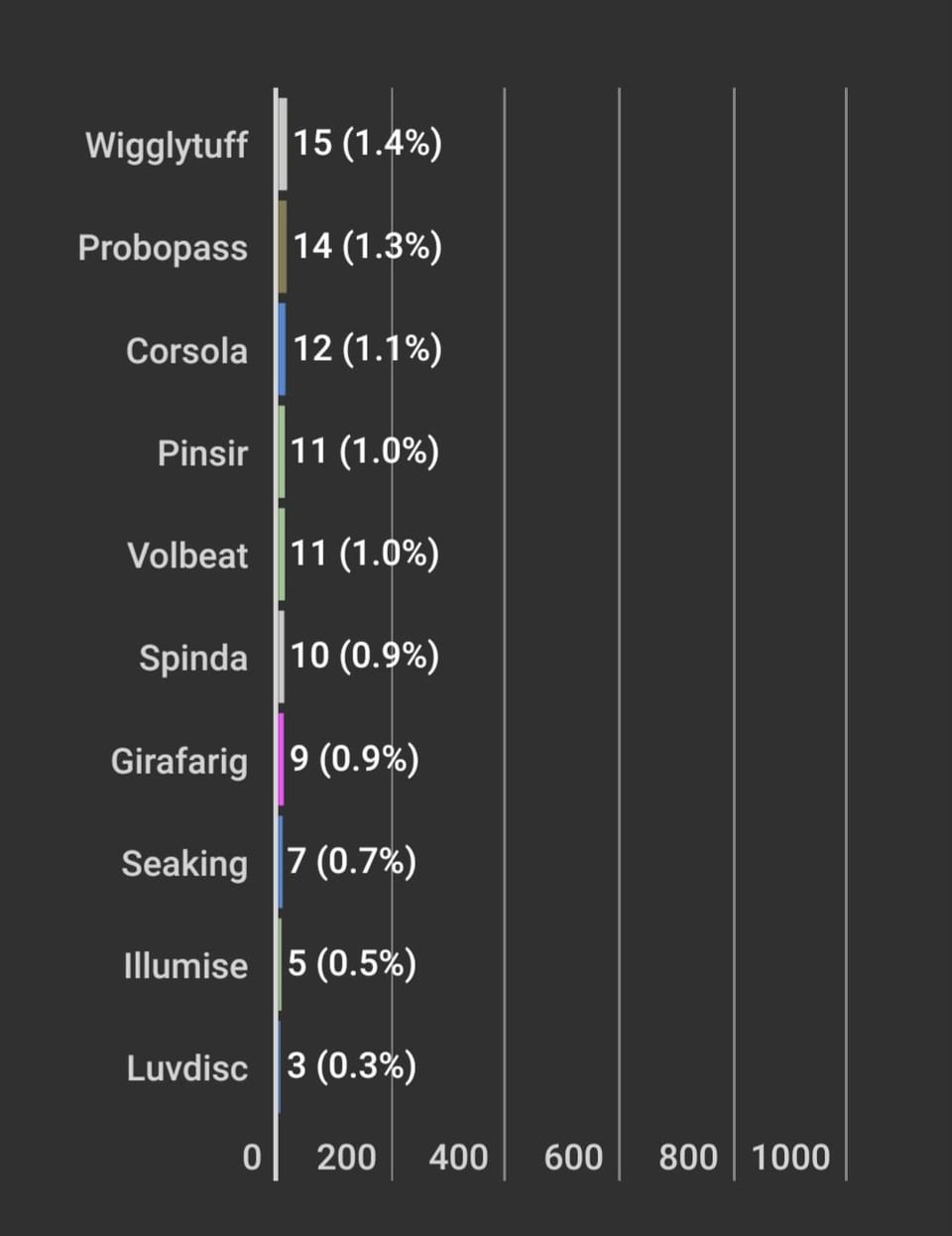This screenshot has width=952, height=1236.
Task: Click the Wigglytuff label on the chart
Action: tap(167, 145)
